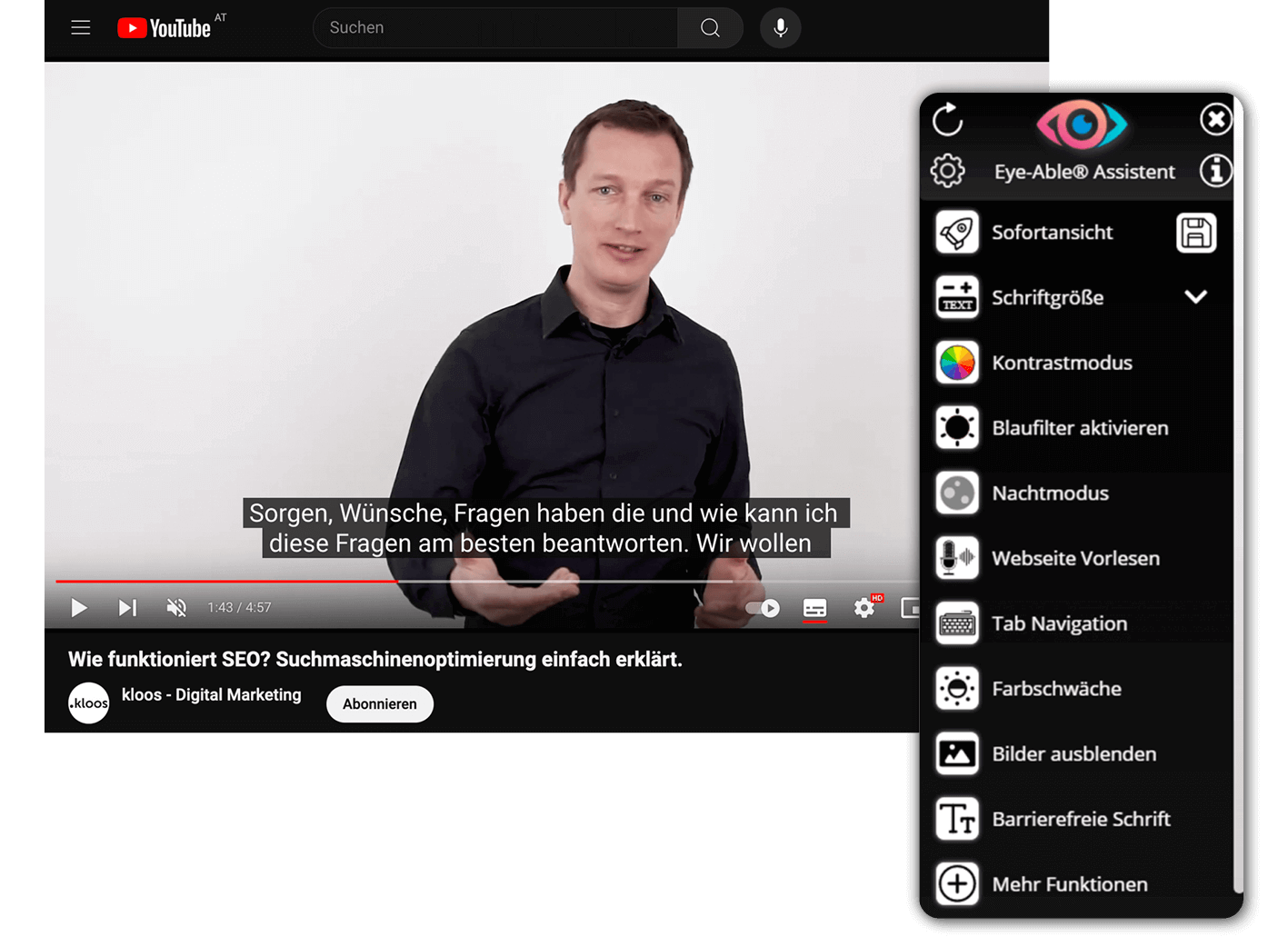Toggle subtitles in the player

click(x=815, y=608)
